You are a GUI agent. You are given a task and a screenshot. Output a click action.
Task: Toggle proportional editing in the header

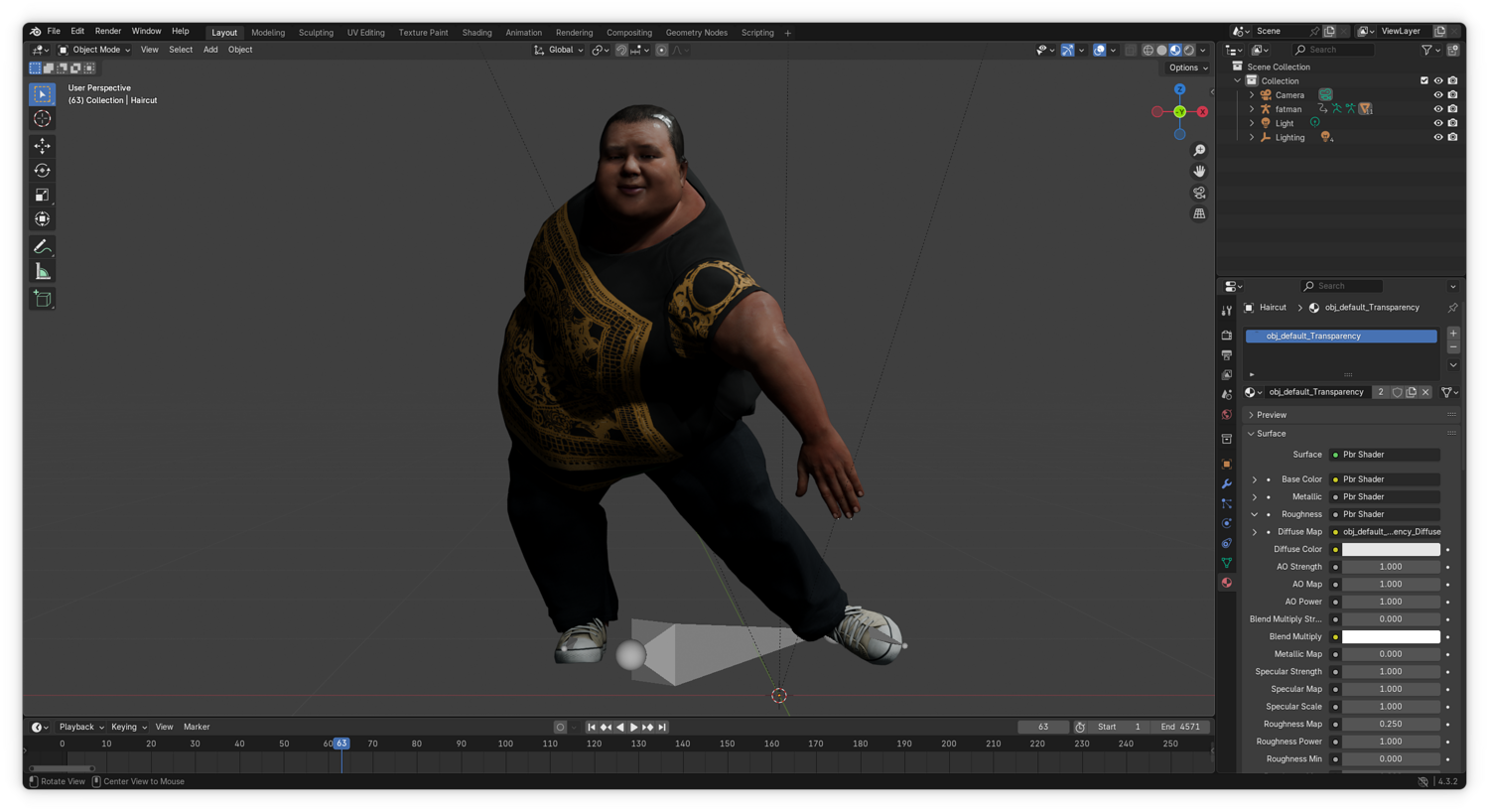(662, 51)
